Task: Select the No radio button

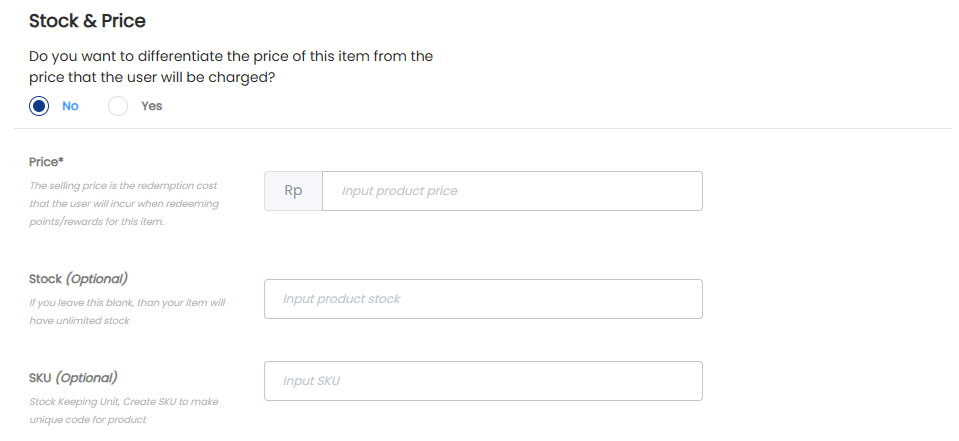Action: pos(39,106)
